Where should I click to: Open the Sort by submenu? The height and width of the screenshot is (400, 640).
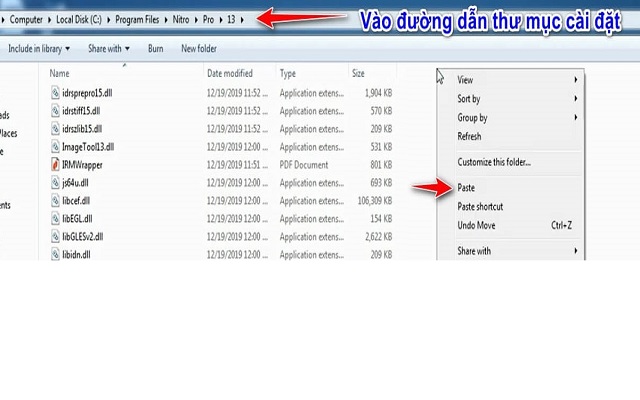tap(516, 98)
